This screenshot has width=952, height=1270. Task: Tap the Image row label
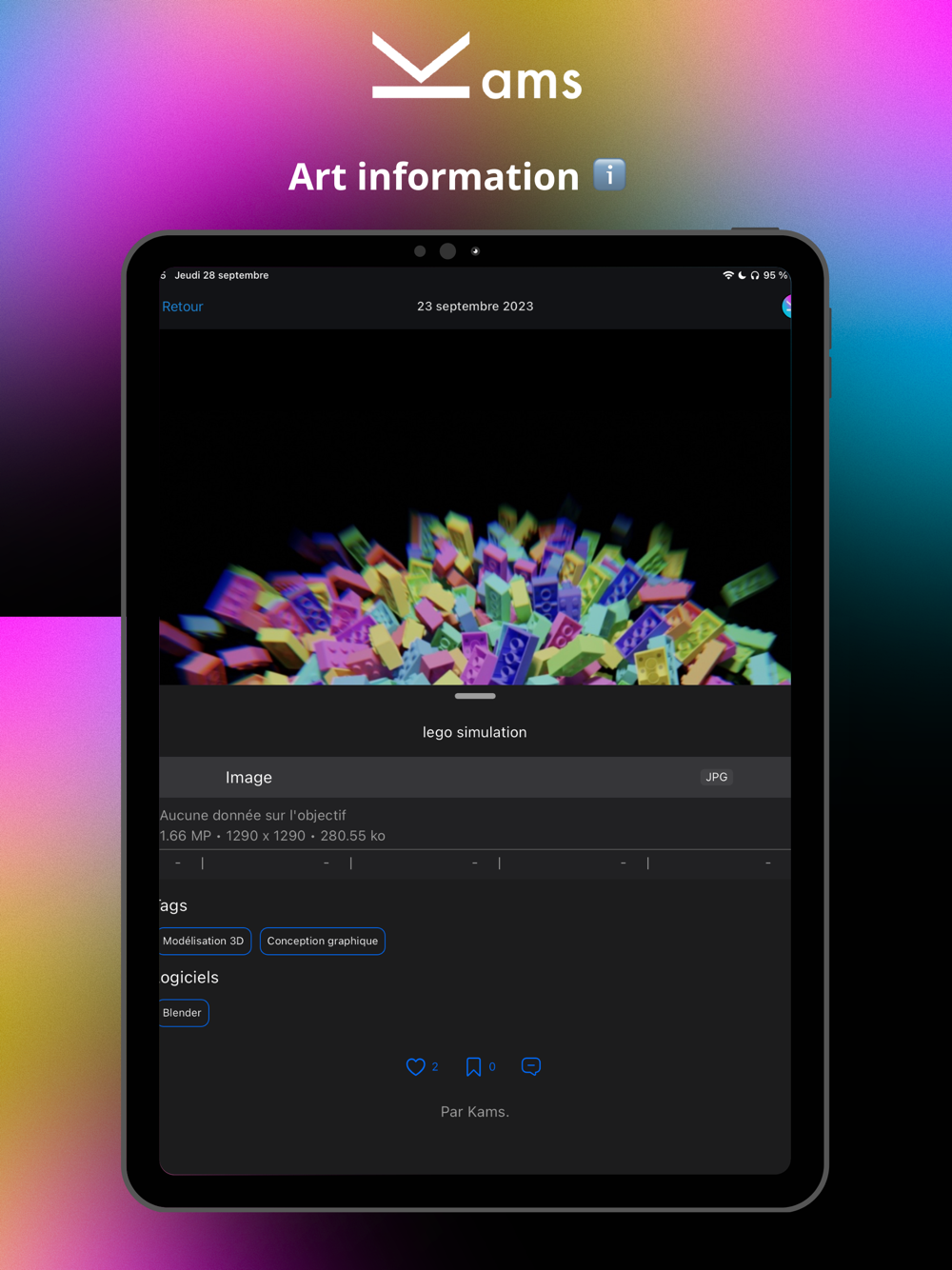coord(248,777)
